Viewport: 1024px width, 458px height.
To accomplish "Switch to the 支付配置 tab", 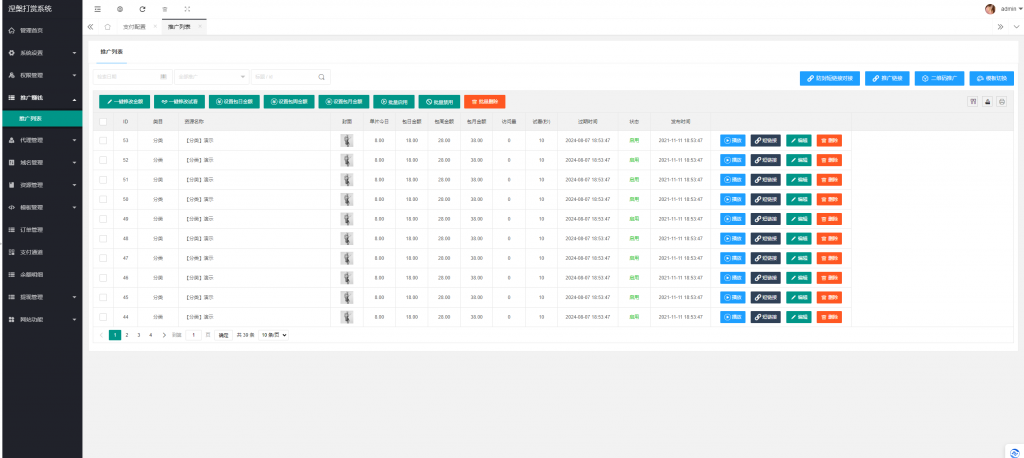I will pyautogui.click(x=133, y=27).
